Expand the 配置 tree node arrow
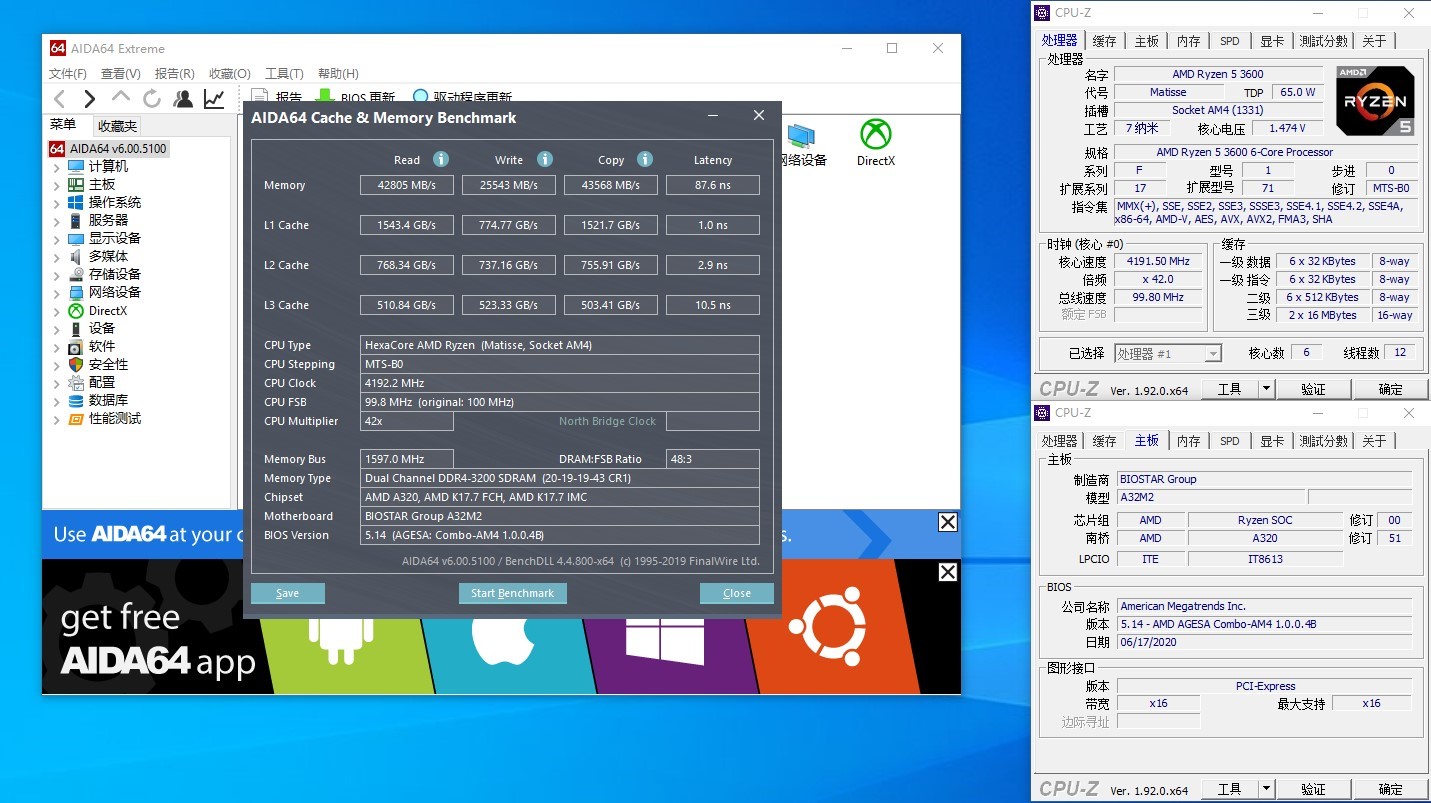 (x=57, y=383)
